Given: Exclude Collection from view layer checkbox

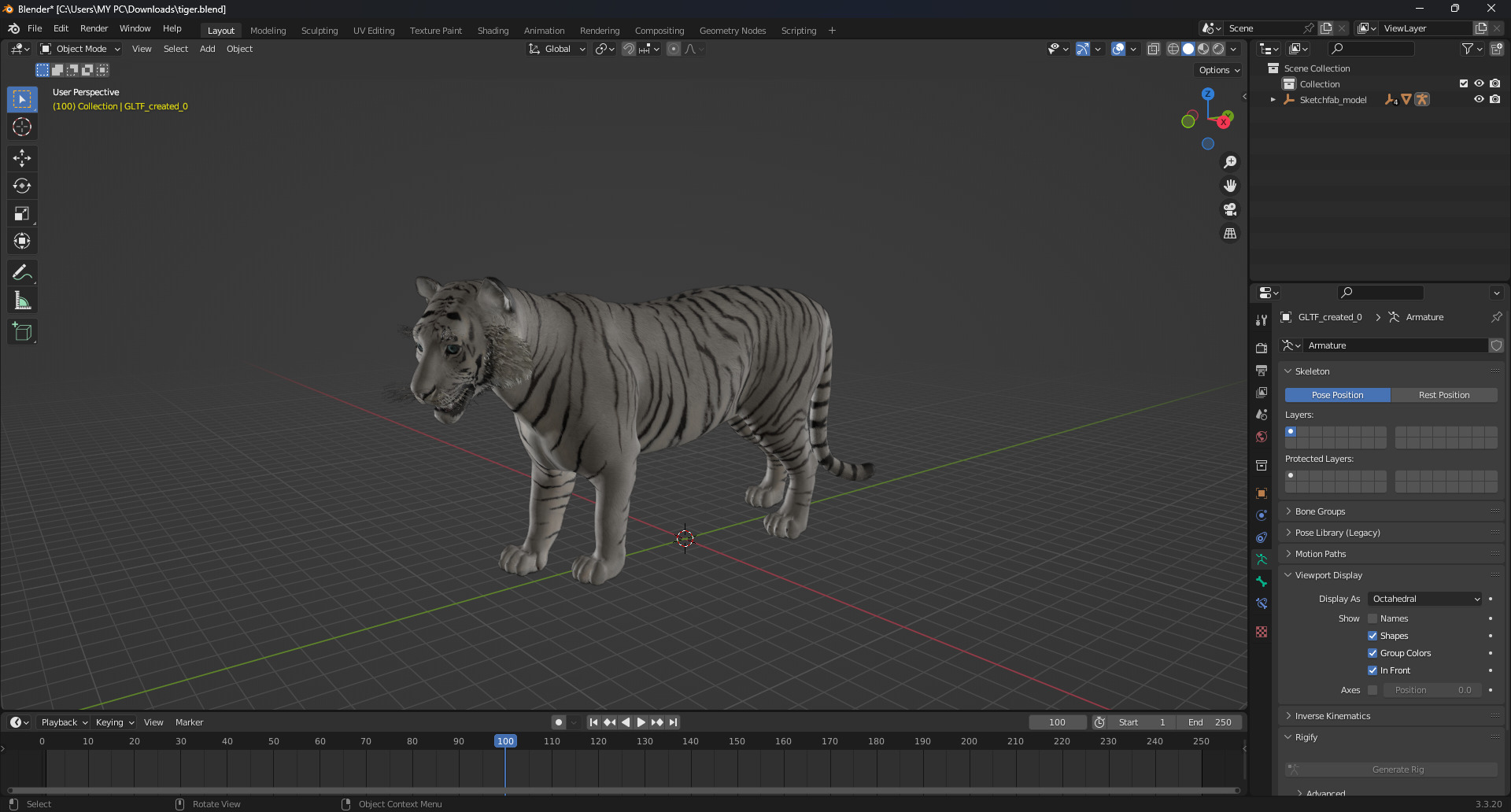Looking at the screenshot, I should pyautogui.click(x=1464, y=83).
